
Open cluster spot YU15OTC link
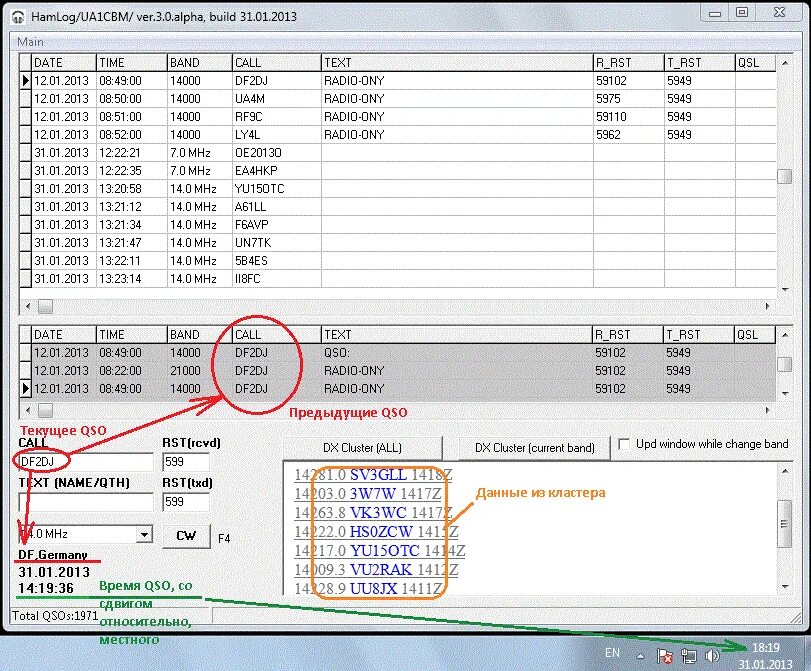point(385,551)
